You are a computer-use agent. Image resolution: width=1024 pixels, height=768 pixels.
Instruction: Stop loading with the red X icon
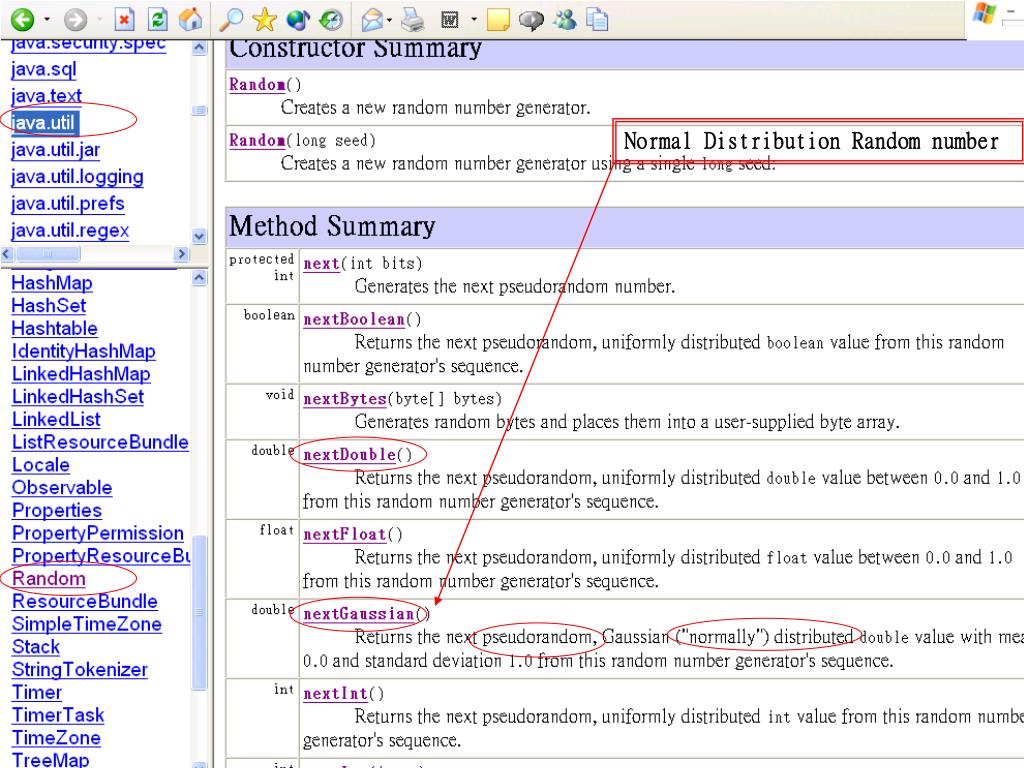click(x=123, y=20)
